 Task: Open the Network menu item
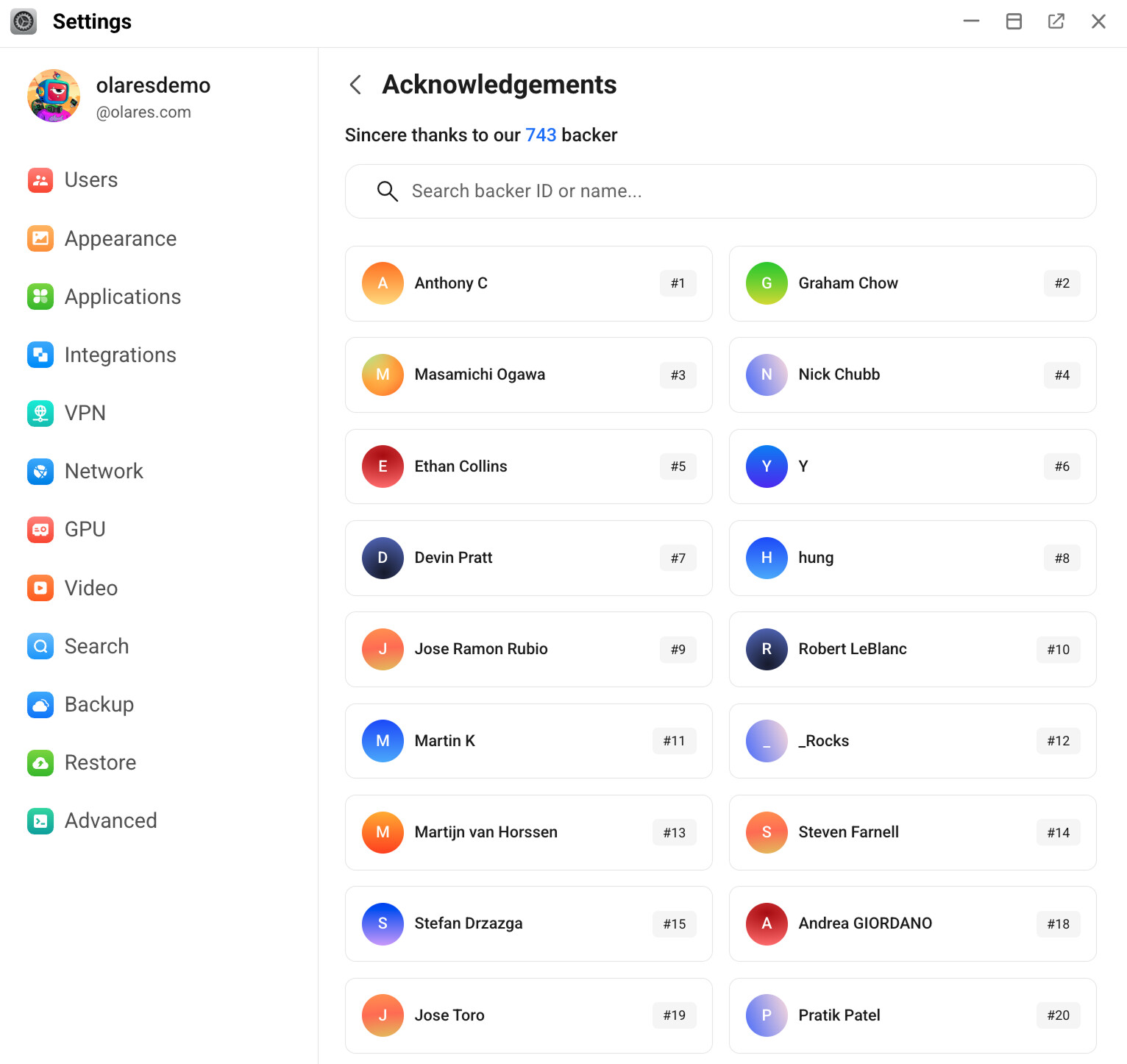coord(104,472)
